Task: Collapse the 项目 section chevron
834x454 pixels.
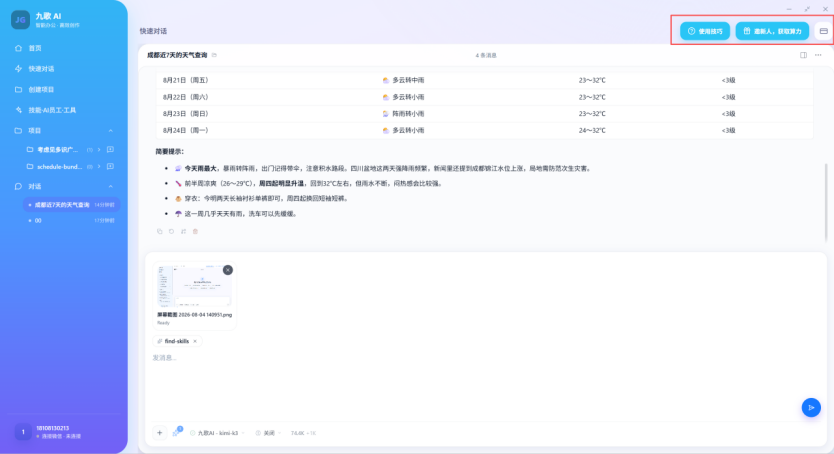Action: point(111,131)
